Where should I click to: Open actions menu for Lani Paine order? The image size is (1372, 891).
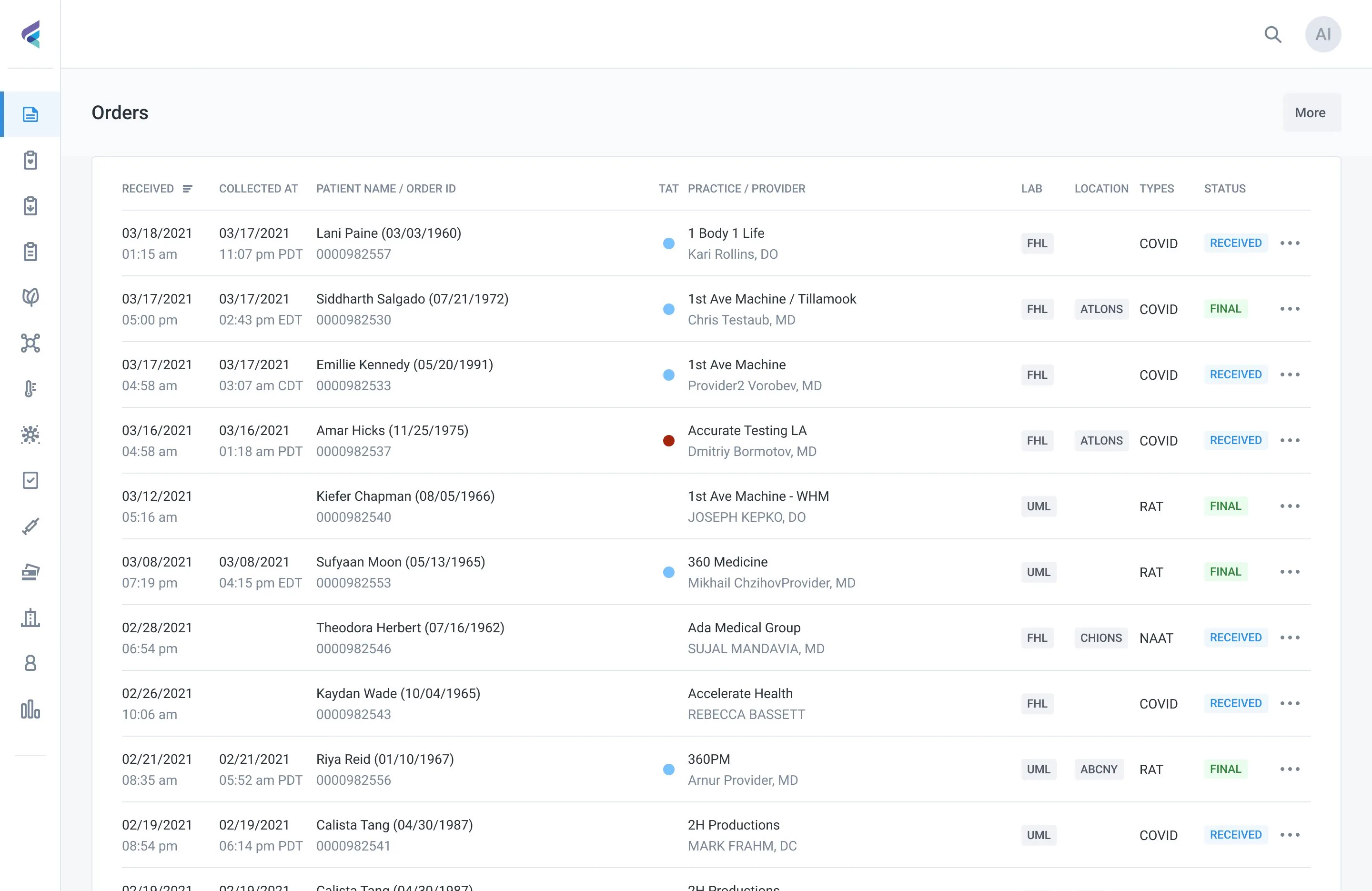coord(1290,243)
